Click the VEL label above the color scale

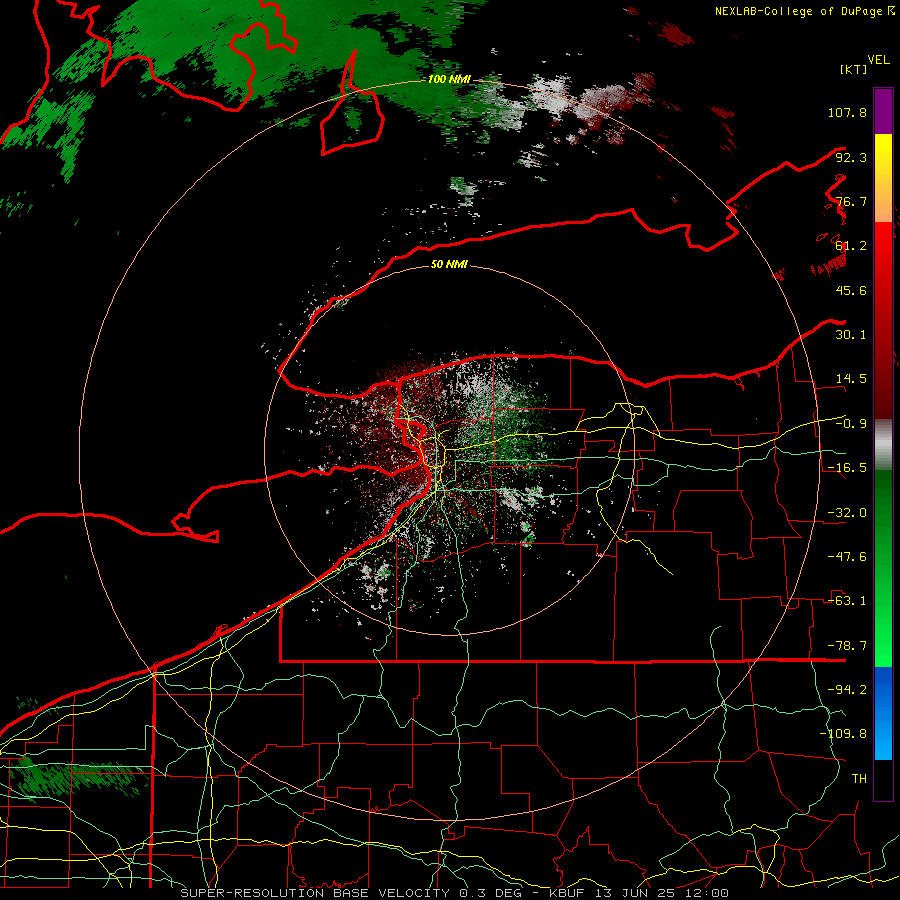878,59
